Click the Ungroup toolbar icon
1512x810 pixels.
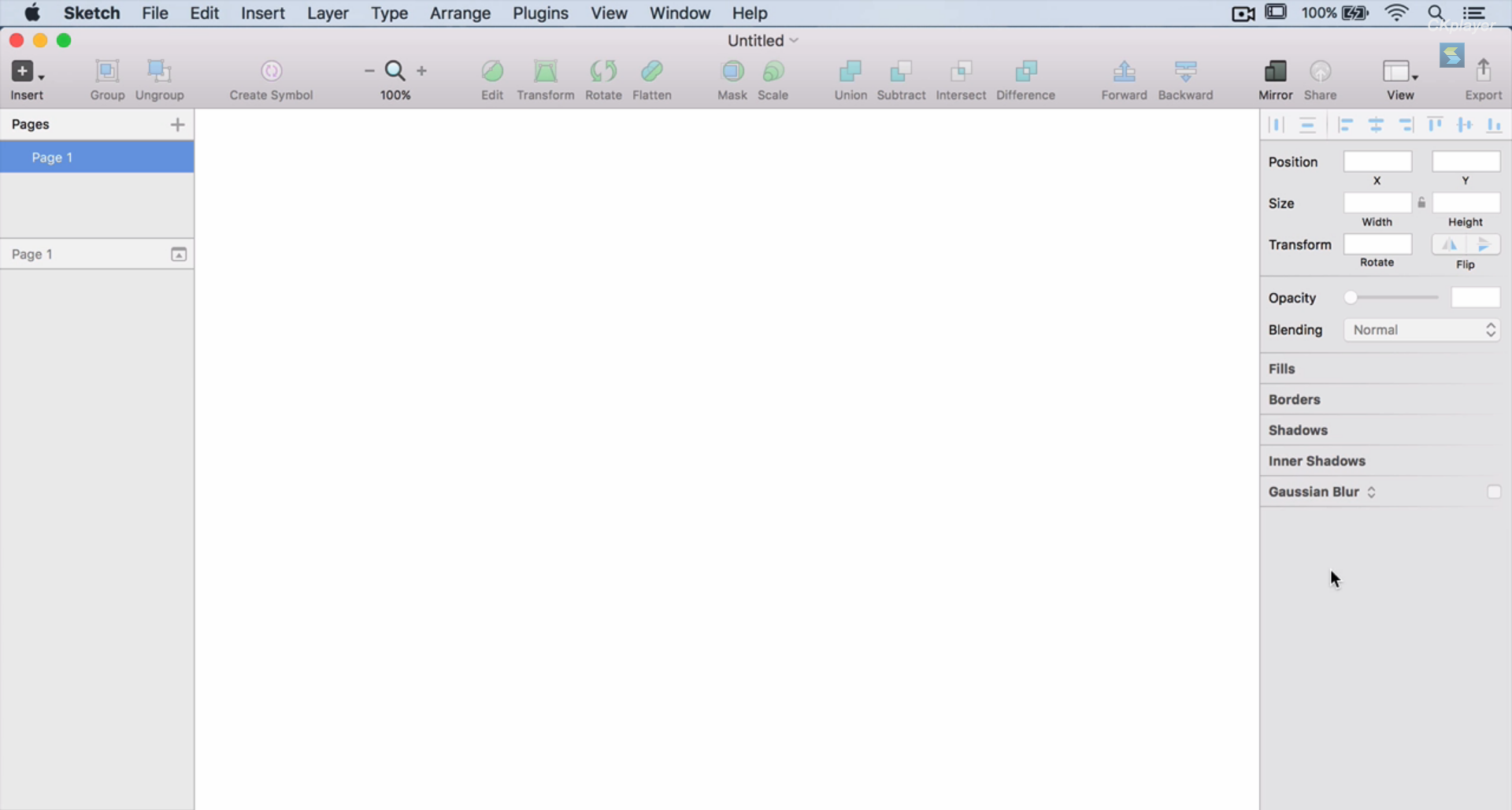[159, 71]
